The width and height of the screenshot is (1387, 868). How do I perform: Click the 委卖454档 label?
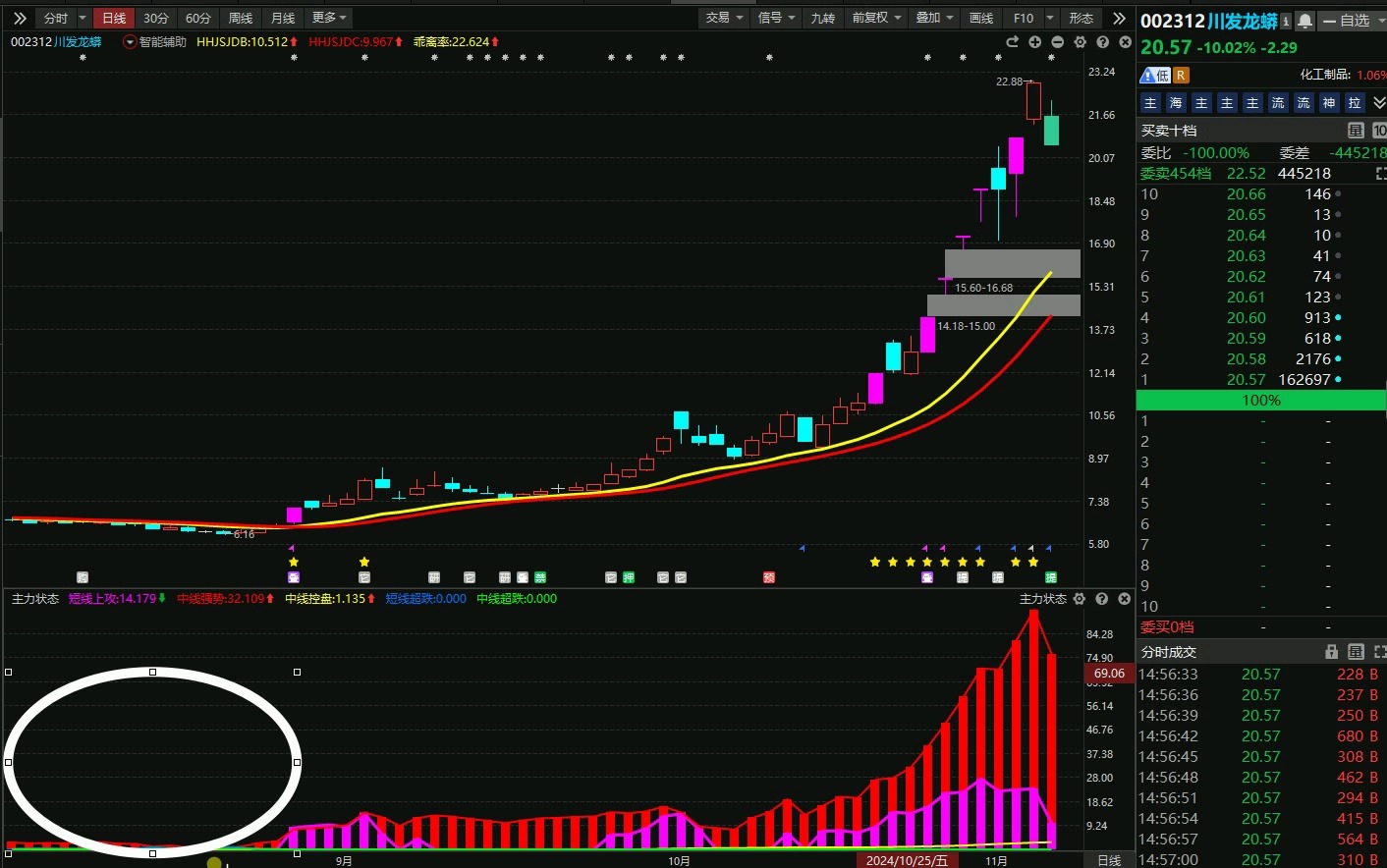point(1176,174)
